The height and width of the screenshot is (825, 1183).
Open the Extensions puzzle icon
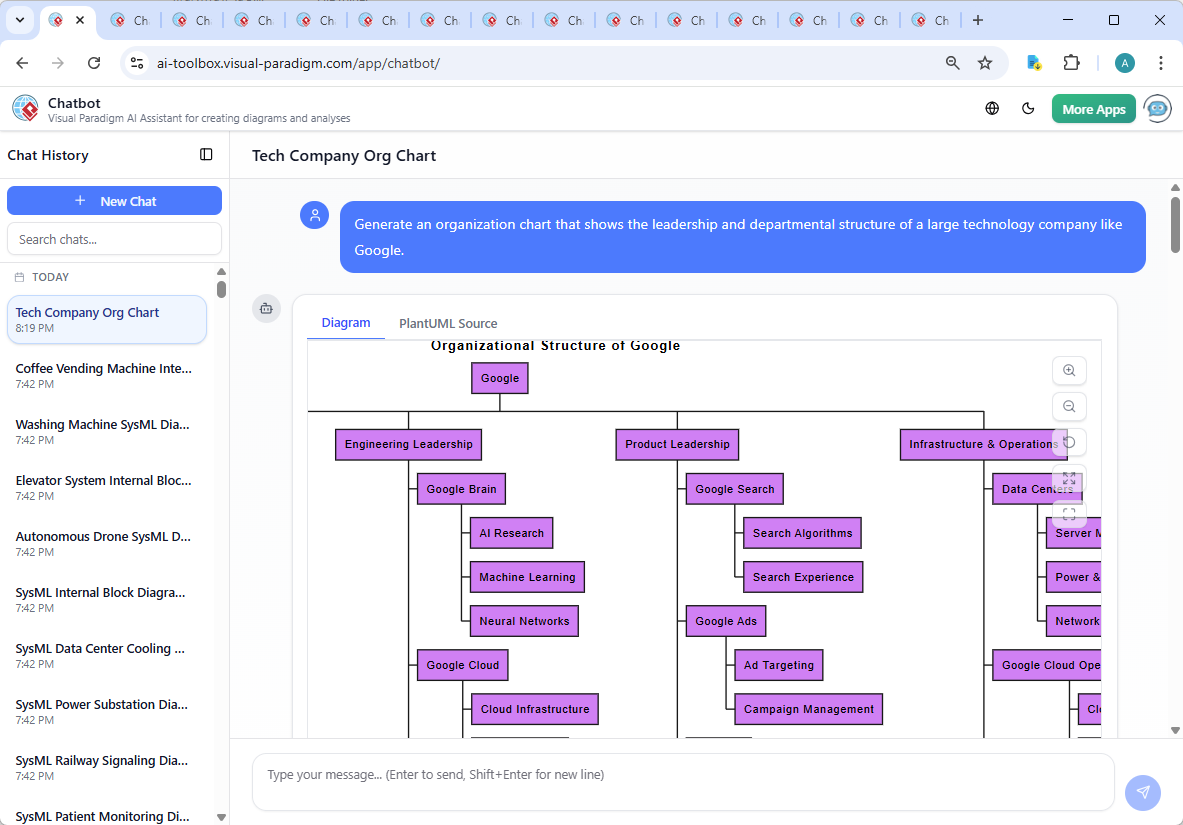pos(1071,63)
